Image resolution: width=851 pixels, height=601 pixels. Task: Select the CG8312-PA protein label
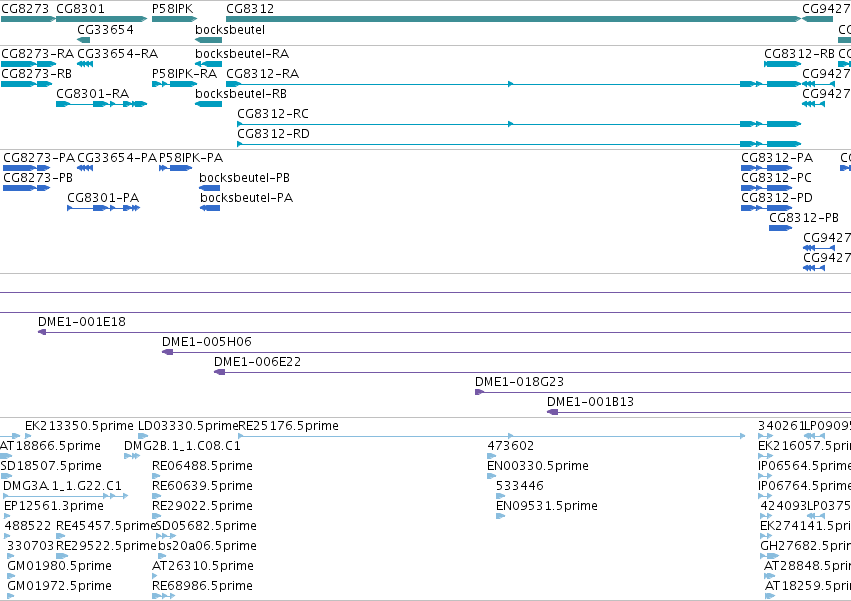(777, 158)
